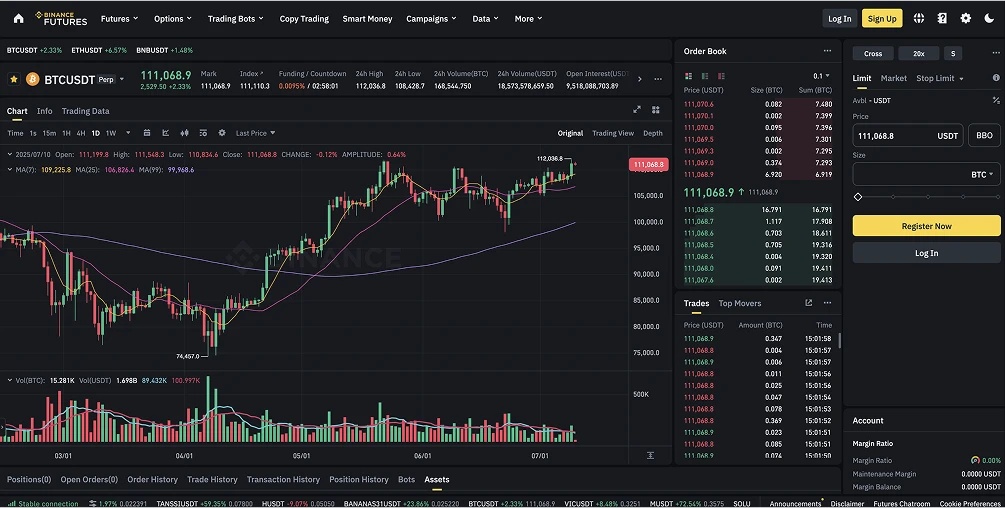Click the BBO button

coord(984,135)
